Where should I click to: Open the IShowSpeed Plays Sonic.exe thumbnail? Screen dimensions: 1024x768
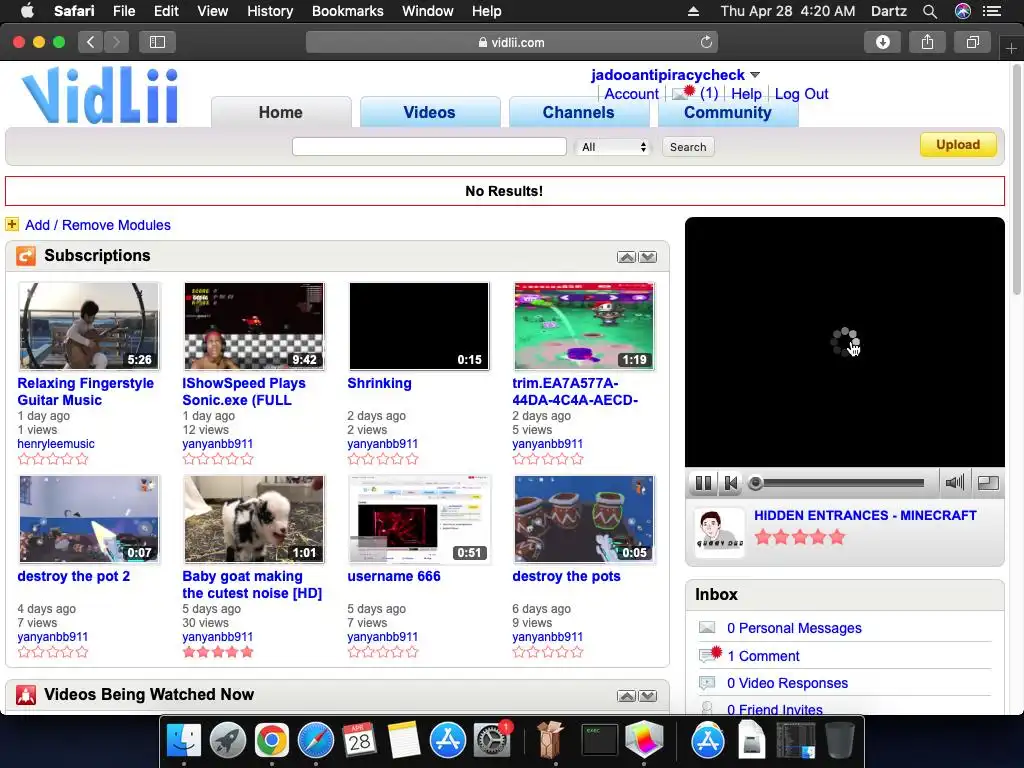pyautogui.click(x=254, y=326)
